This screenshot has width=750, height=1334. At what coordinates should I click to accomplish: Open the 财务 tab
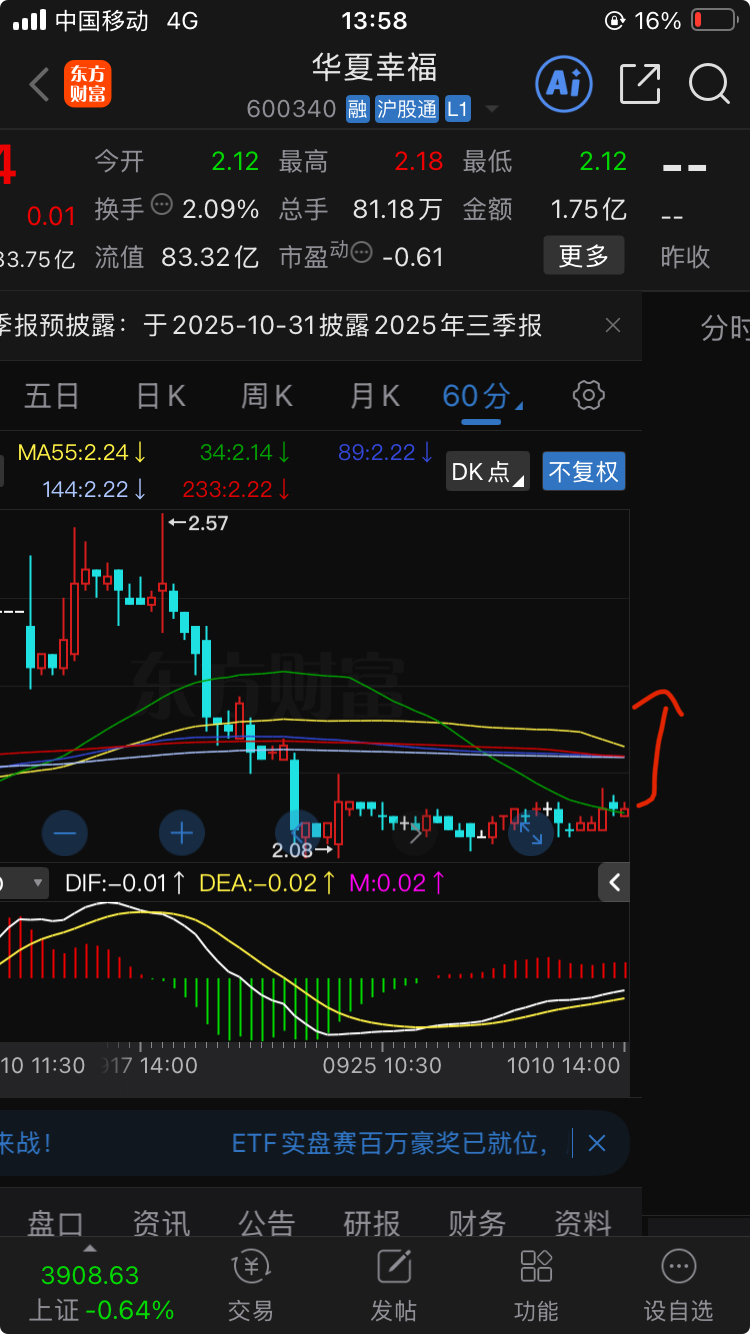click(x=477, y=1223)
